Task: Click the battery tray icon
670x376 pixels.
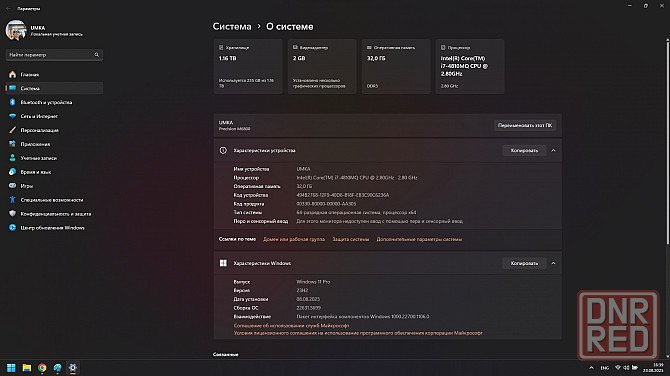Action: (635, 367)
